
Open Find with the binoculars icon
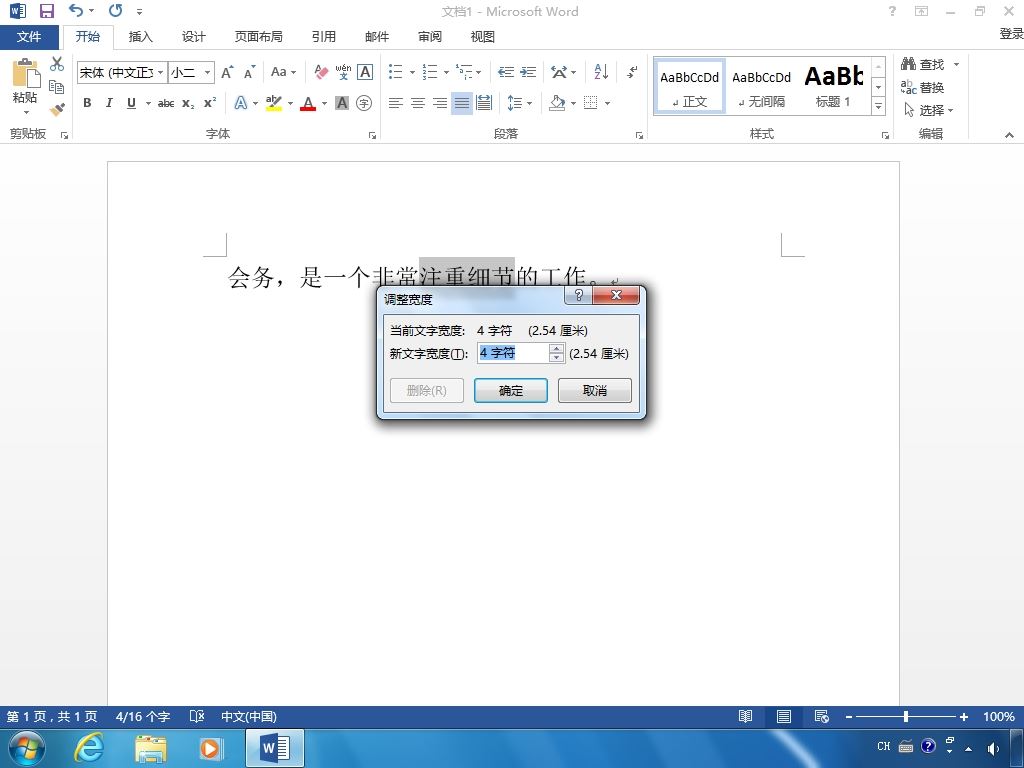pos(908,63)
